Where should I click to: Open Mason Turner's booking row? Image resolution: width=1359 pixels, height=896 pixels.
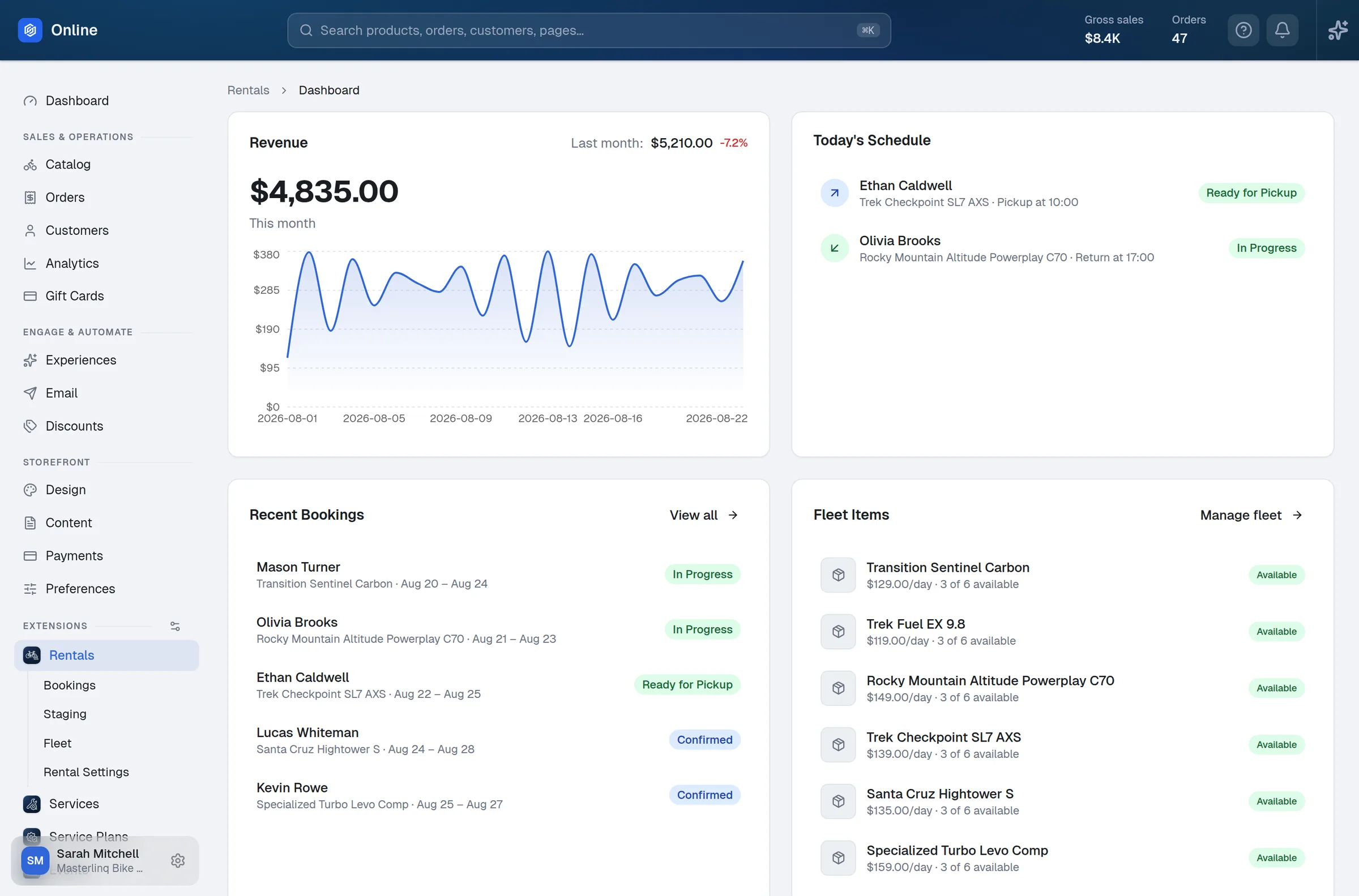(x=498, y=575)
